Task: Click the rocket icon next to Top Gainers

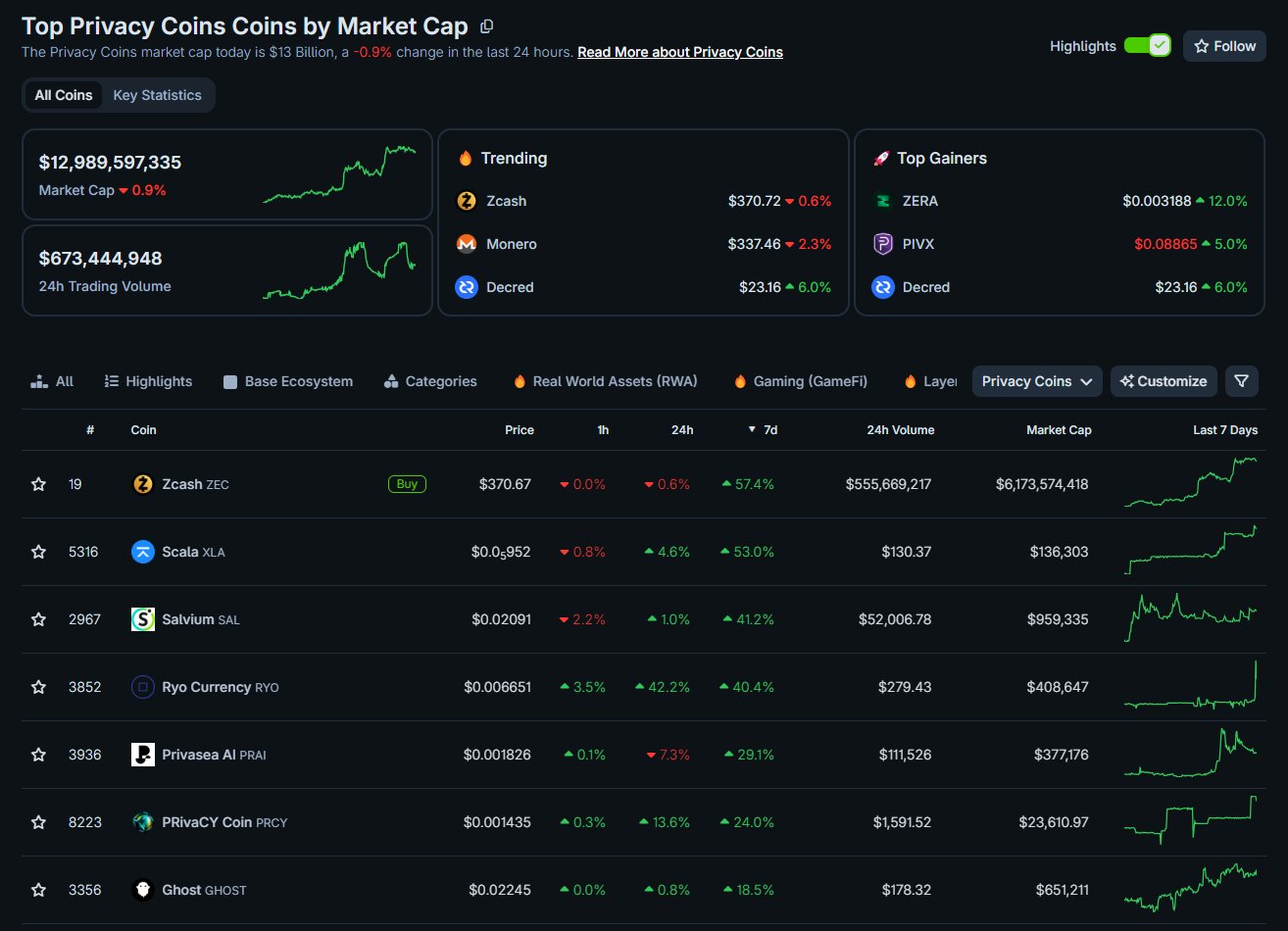Action: pyautogui.click(x=881, y=158)
